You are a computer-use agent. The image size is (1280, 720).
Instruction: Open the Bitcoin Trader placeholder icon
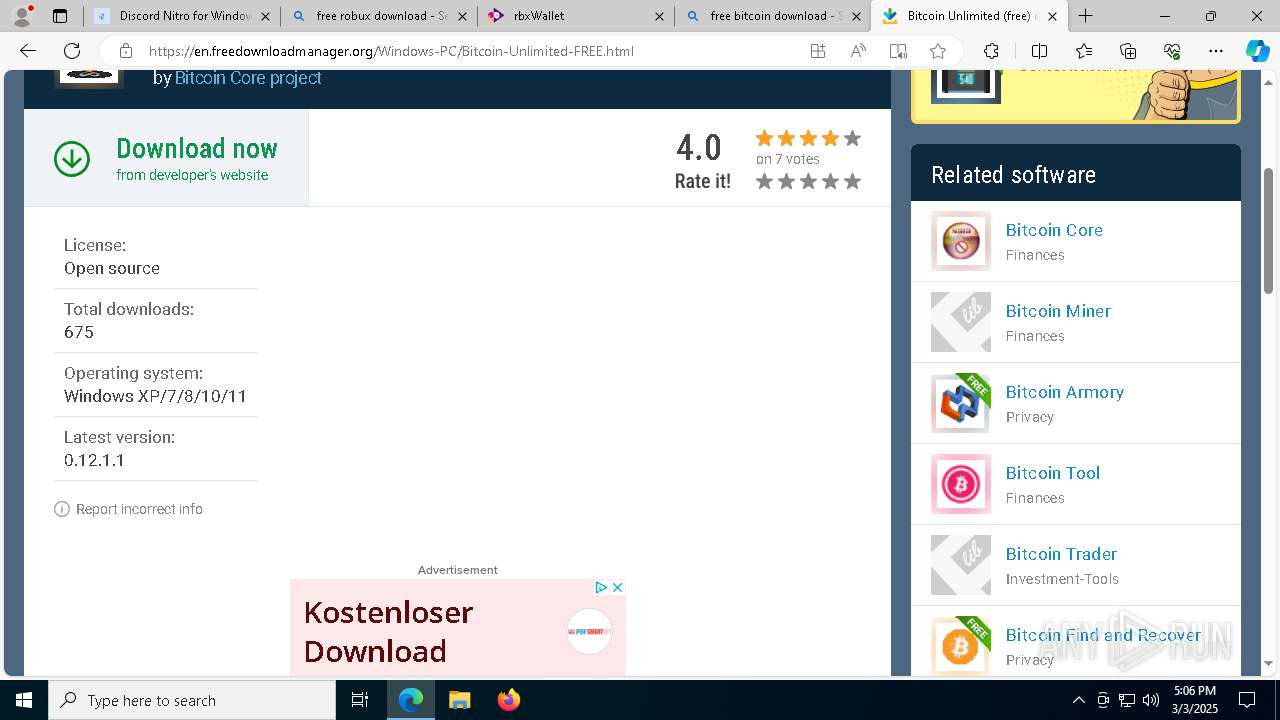(x=961, y=565)
